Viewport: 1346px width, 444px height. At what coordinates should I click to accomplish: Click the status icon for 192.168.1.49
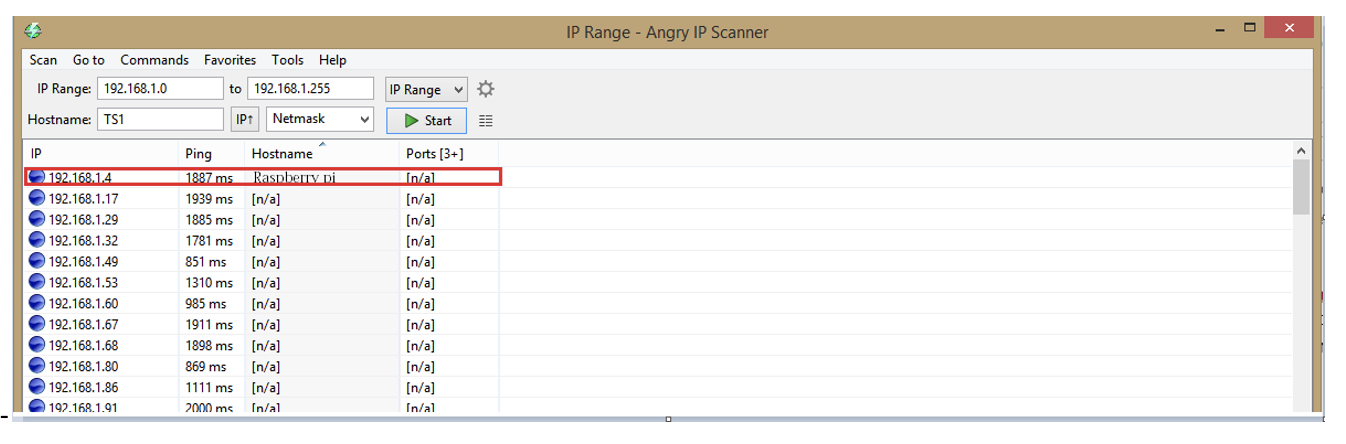[37, 261]
